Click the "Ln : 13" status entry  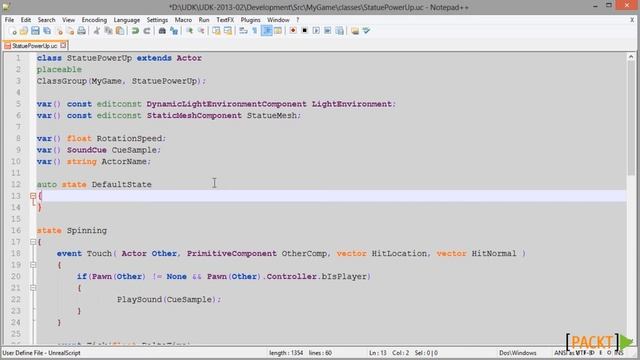378,353
